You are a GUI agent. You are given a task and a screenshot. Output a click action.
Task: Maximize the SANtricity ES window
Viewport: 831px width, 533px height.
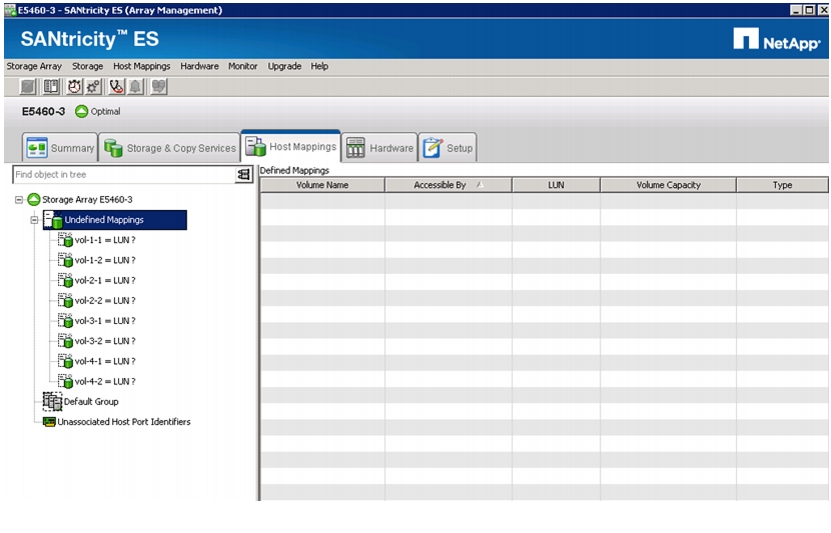pos(809,10)
